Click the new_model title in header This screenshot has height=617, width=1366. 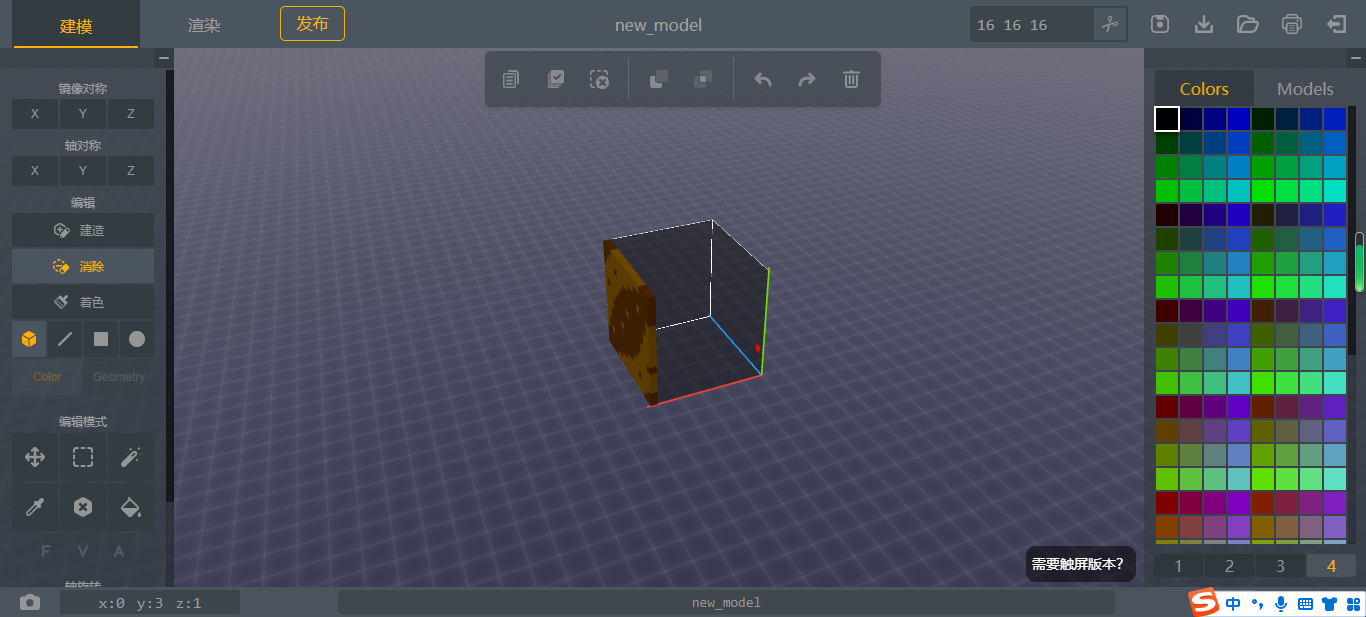point(658,25)
